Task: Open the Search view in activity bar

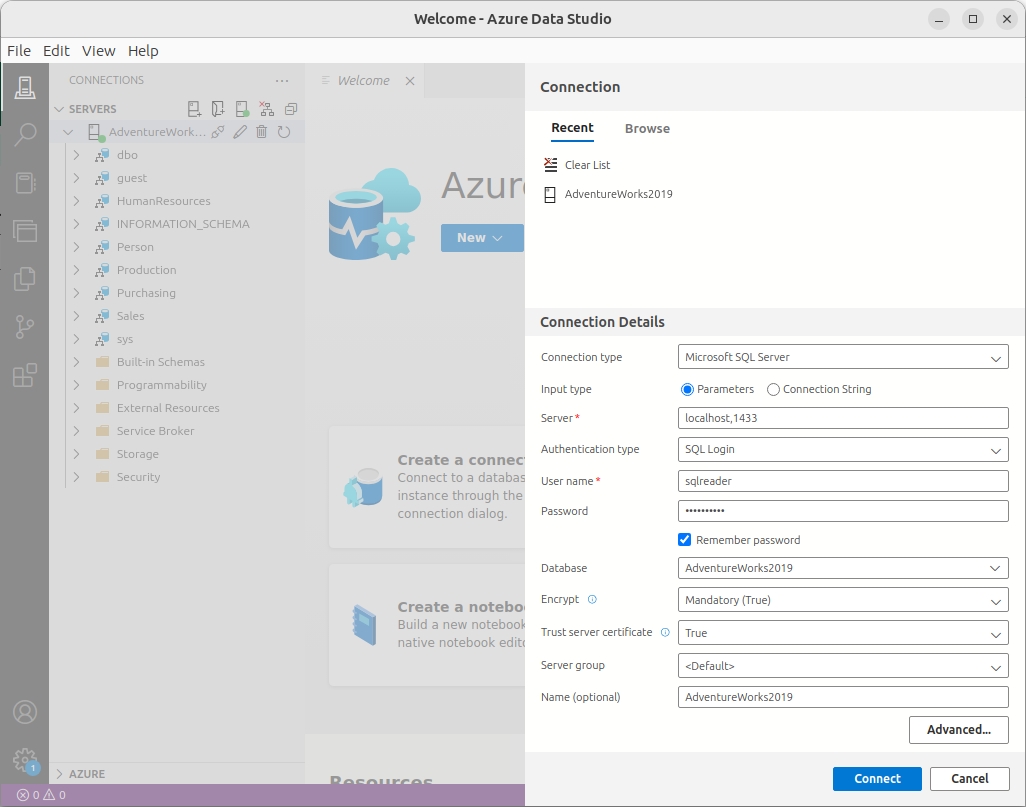Action: tap(25, 134)
